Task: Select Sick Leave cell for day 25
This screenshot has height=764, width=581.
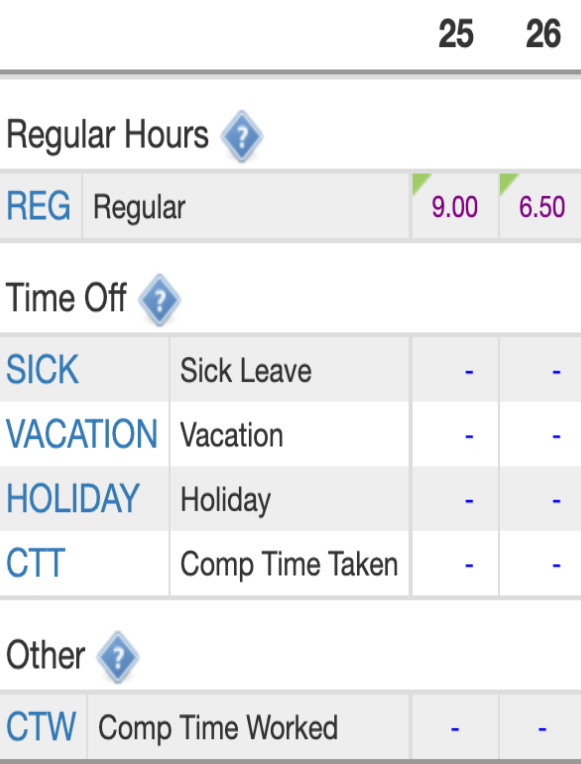Action: click(x=455, y=370)
